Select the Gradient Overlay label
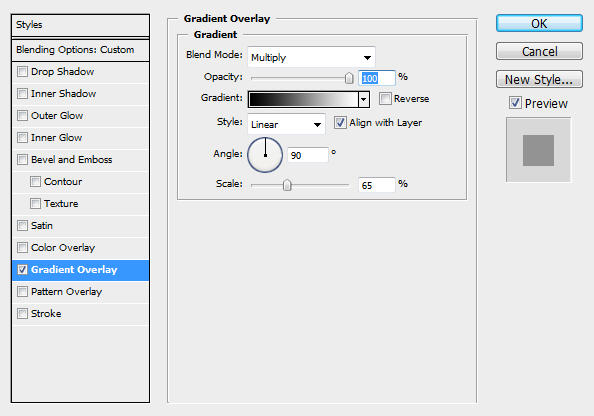Screen dimensions: 594x416 click(x=74, y=269)
